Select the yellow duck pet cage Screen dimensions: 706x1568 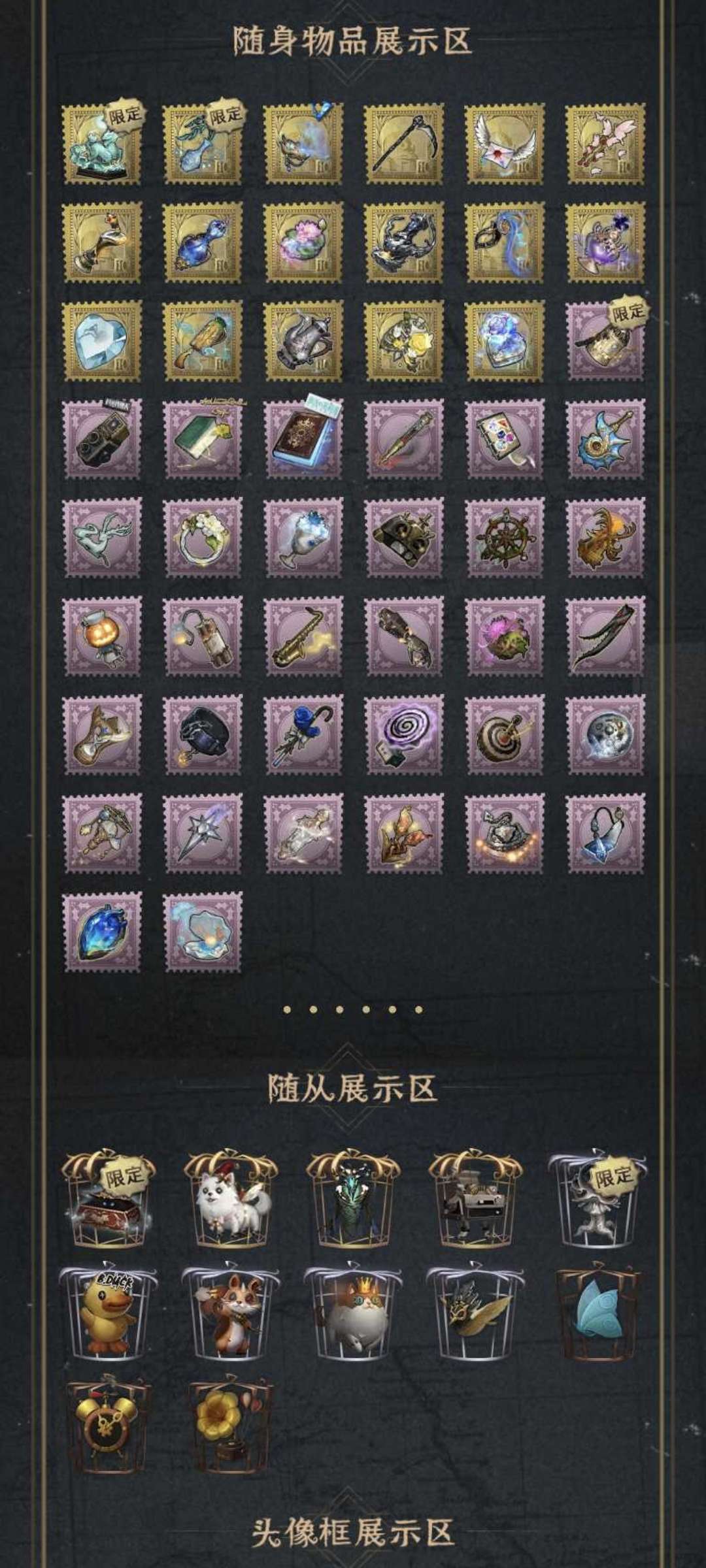[x=109, y=1315]
